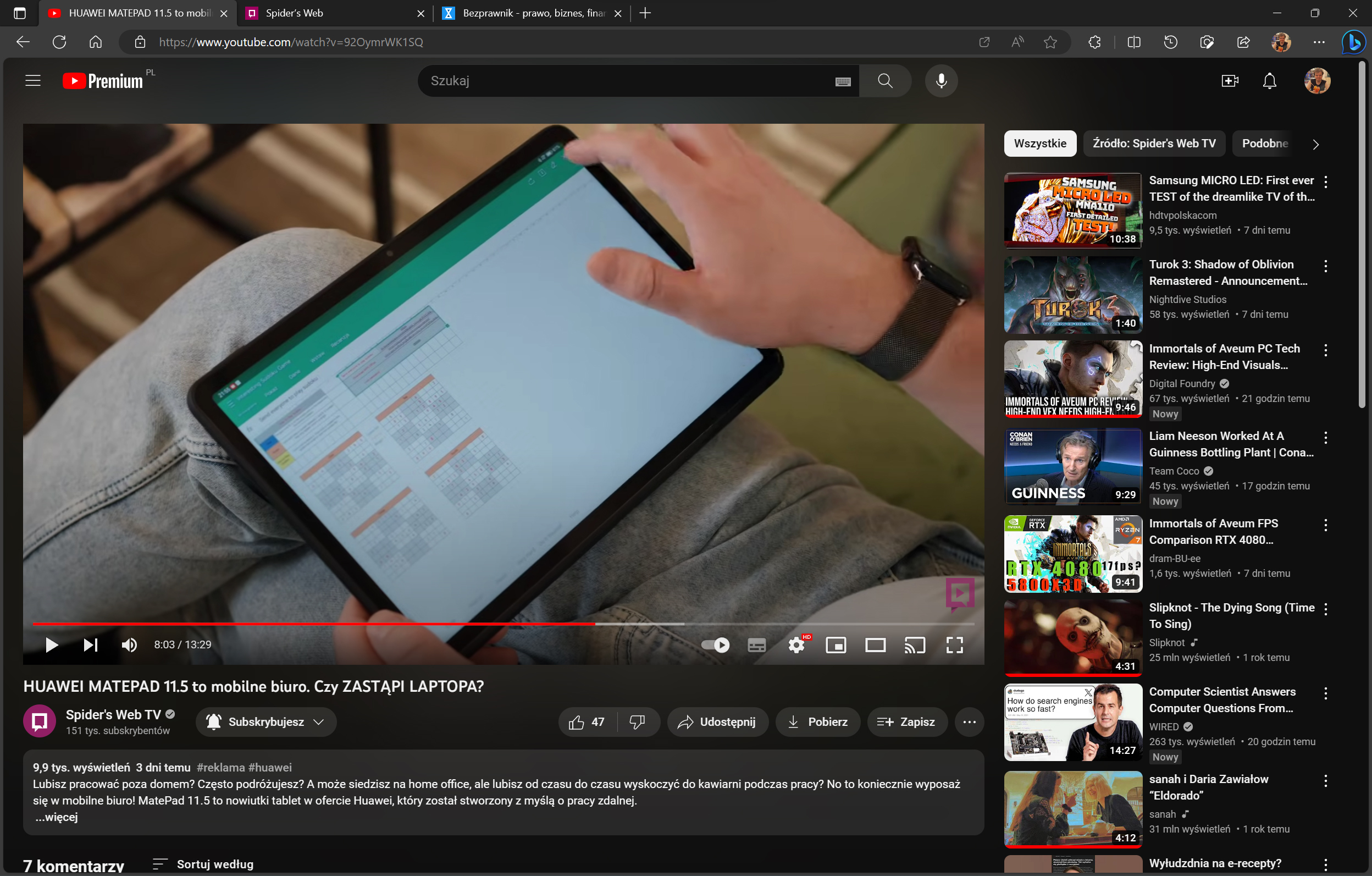Open YouTube notifications bell
This screenshot has width=1372, height=876.
[x=1269, y=81]
